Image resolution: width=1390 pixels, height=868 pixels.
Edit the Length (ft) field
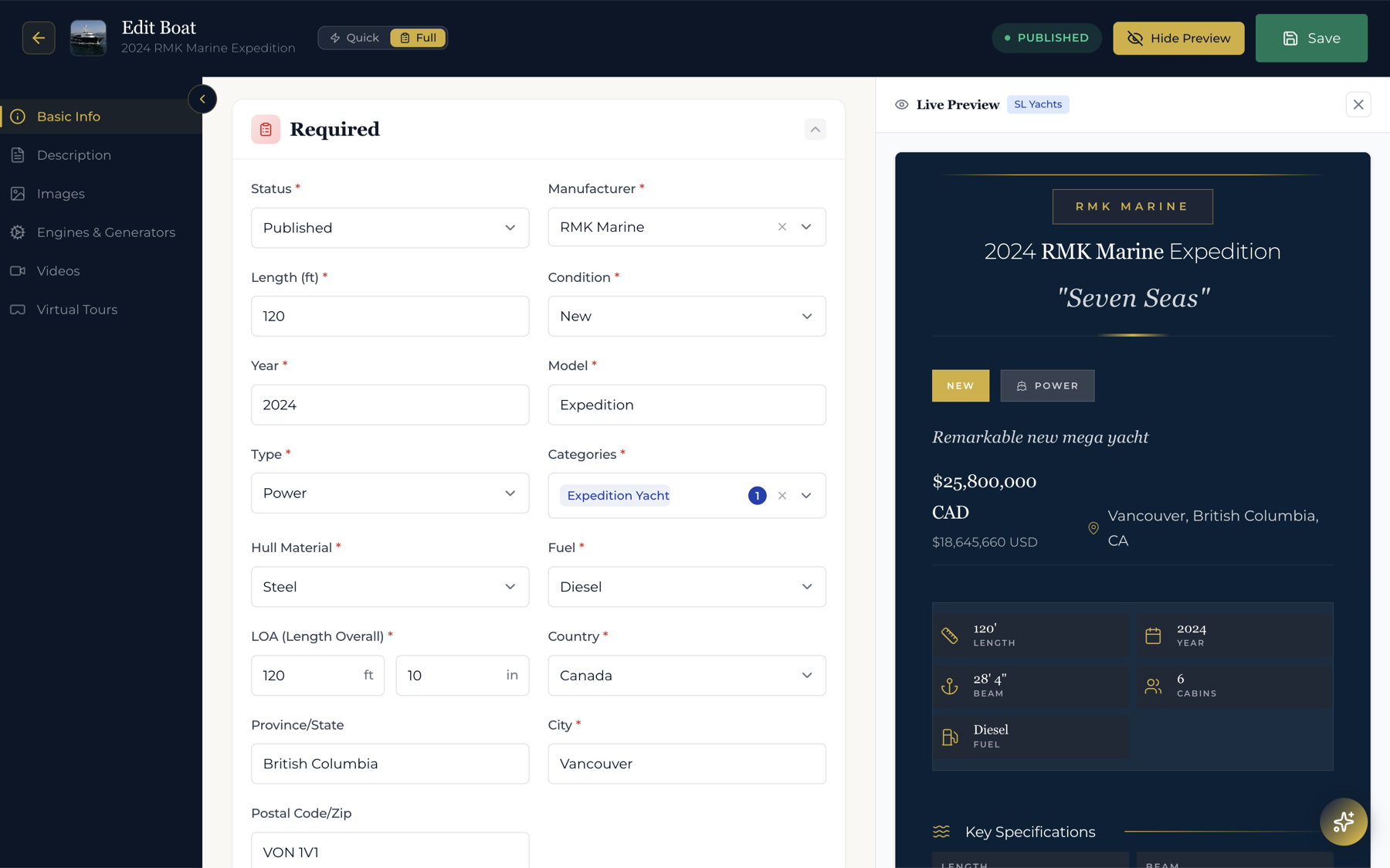tap(390, 316)
